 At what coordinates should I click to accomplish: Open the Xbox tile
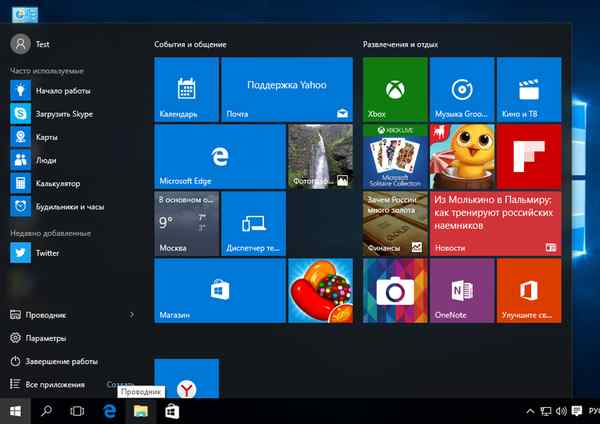[x=395, y=90]
